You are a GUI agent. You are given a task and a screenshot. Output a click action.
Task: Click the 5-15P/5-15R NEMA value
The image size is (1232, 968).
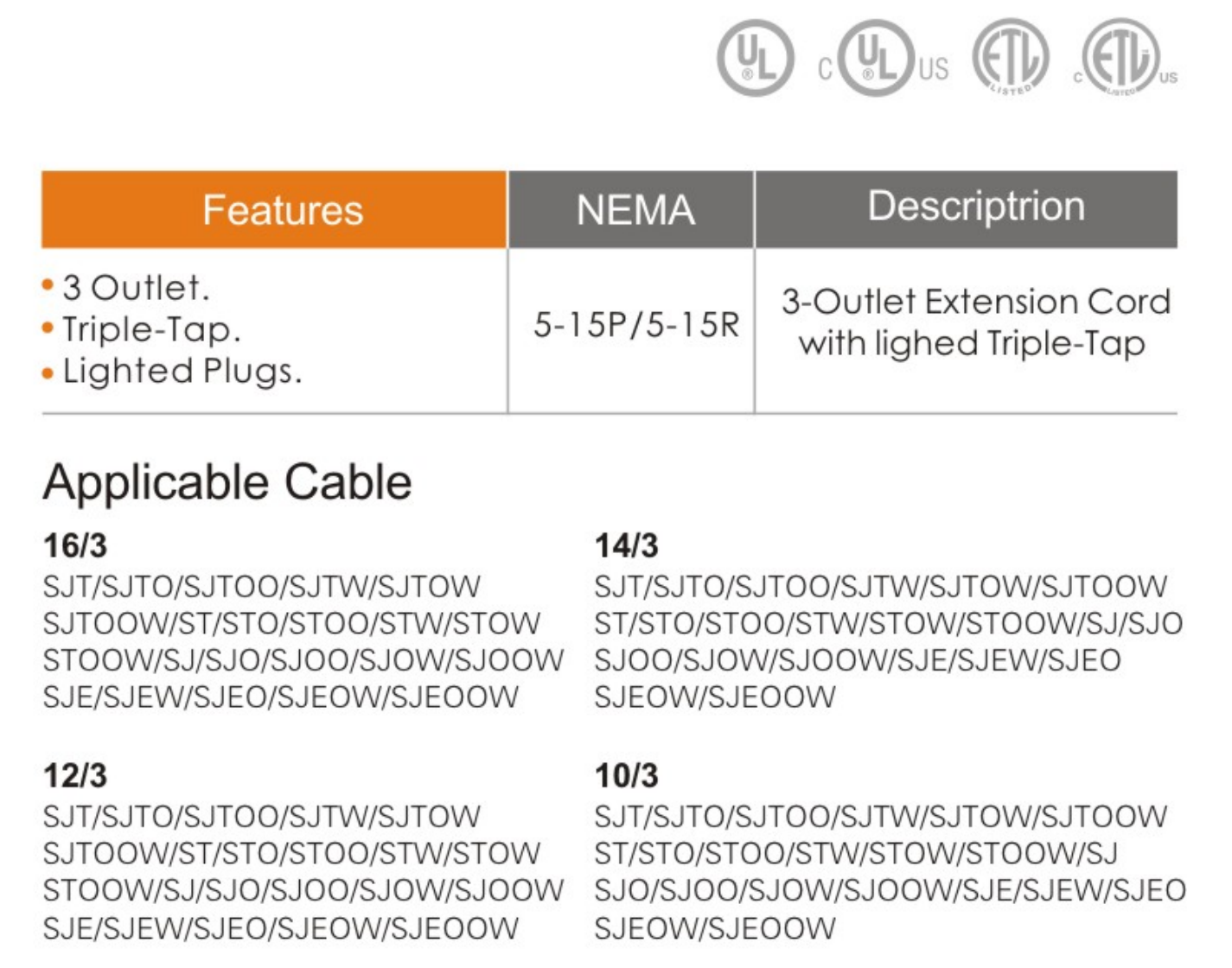pos(636,325)
